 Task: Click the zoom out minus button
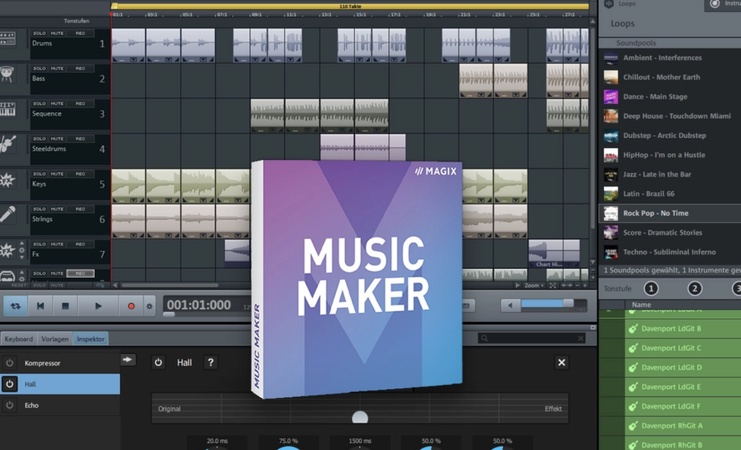click(577, 286)
